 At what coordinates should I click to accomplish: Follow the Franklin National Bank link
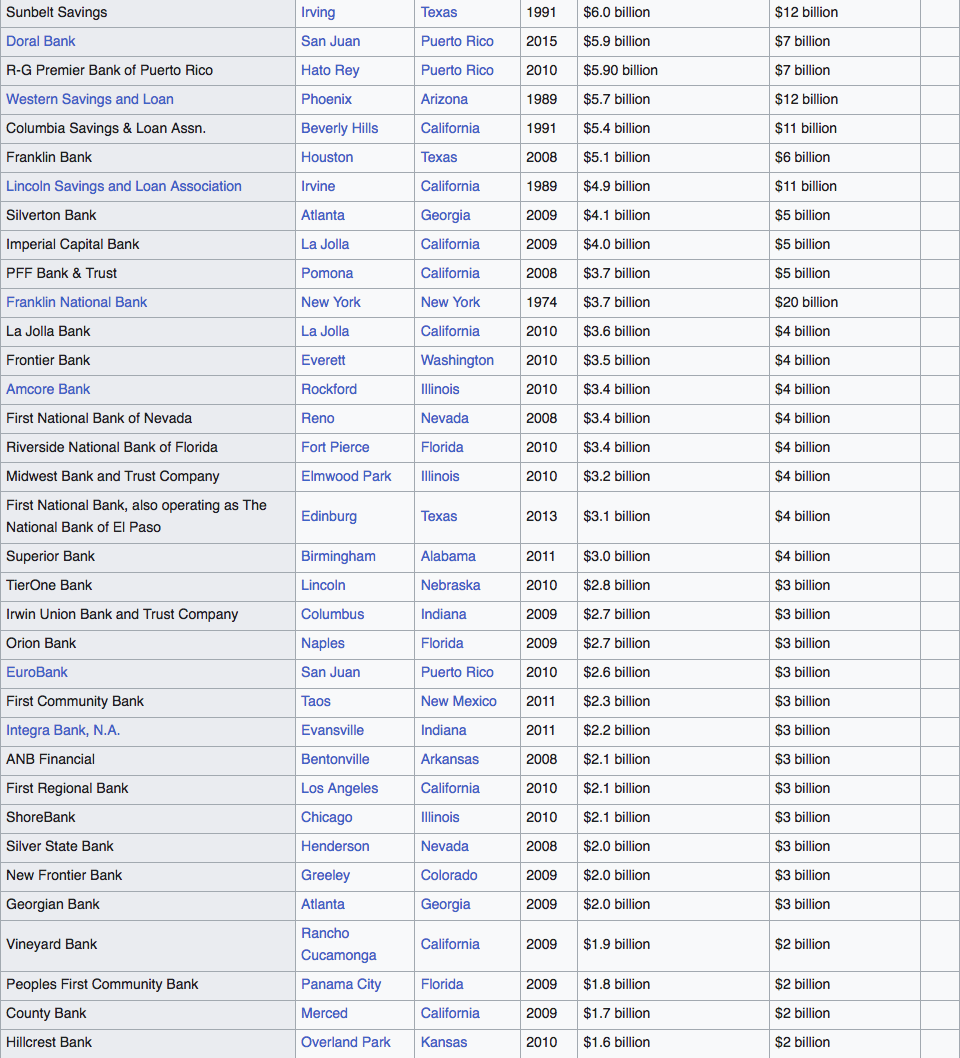pyautogui.click(x=77, y=302)
